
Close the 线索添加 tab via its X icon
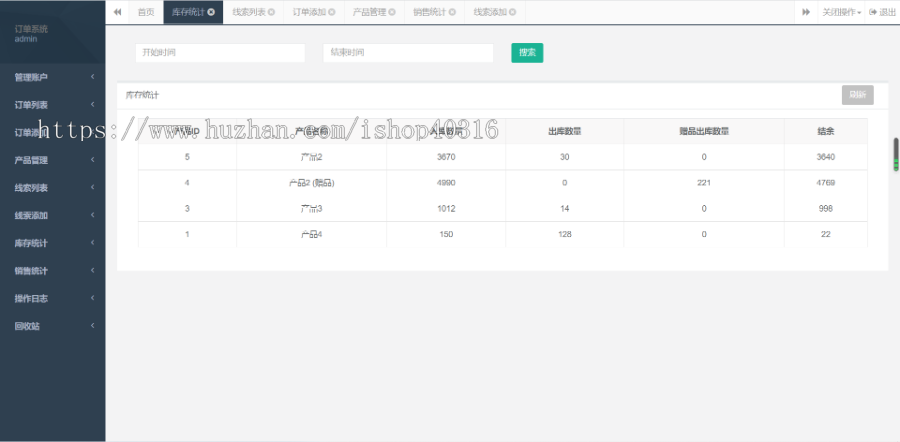point(513,12)
